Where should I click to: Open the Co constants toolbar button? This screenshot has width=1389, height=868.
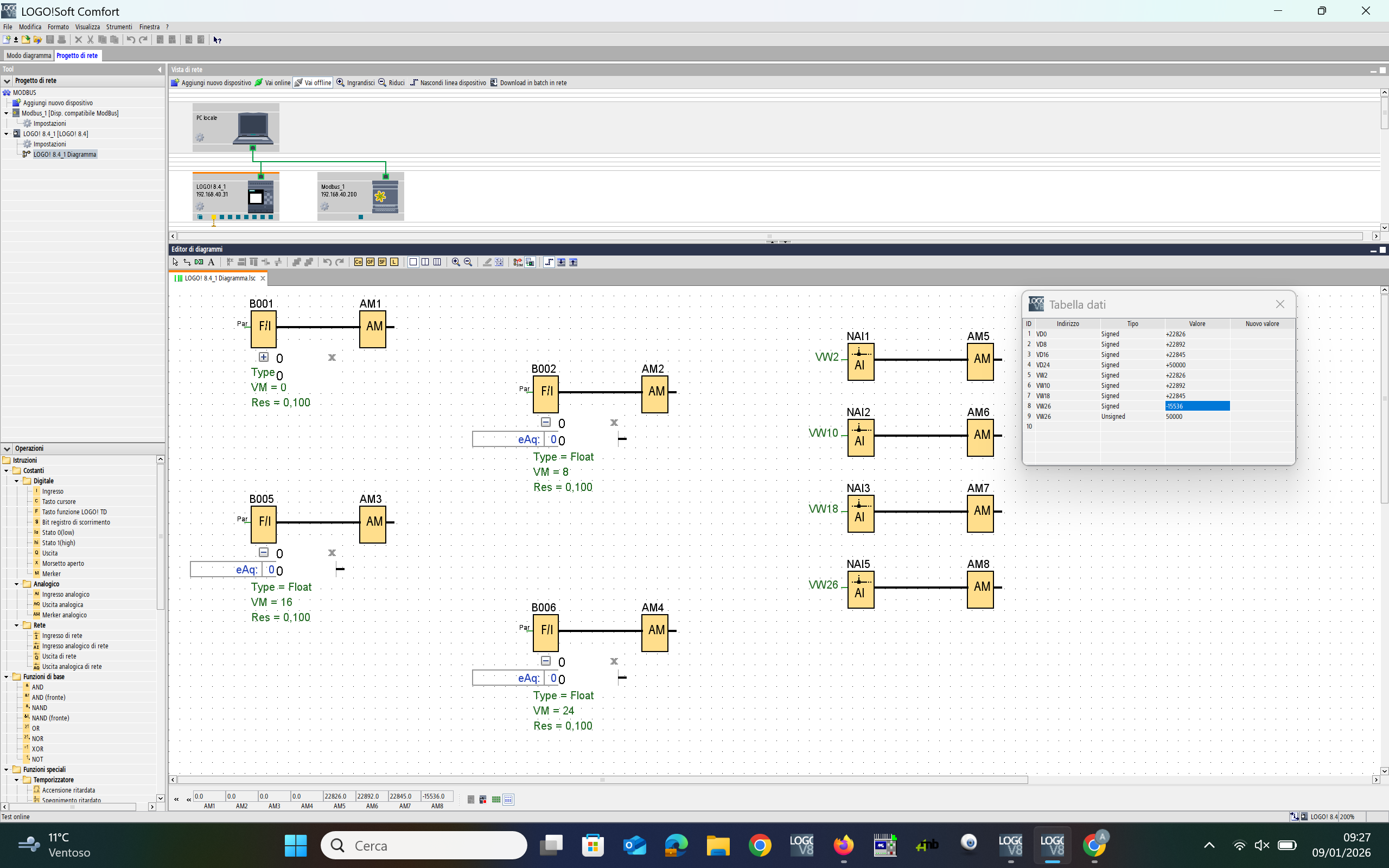tap(358, 263)
